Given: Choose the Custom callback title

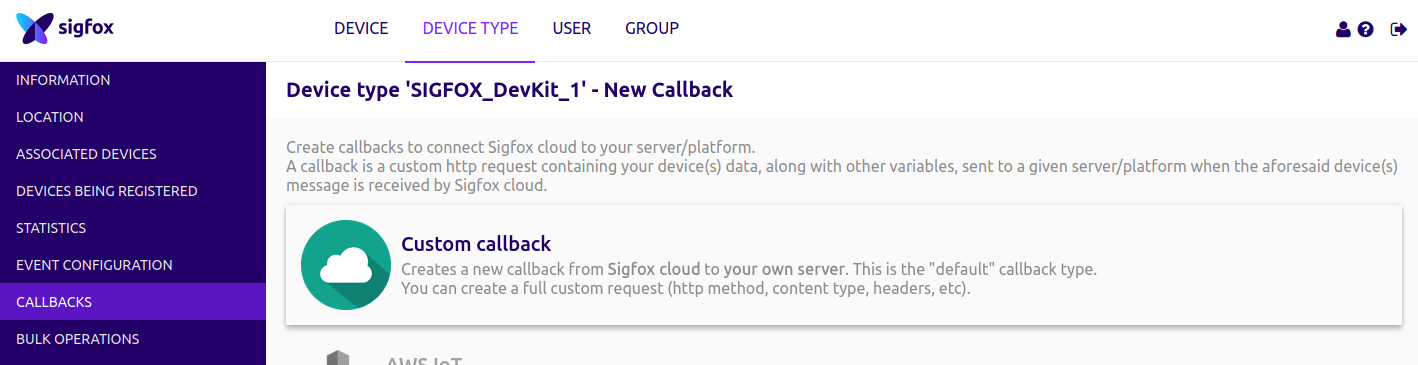Looking at the screenshot, I should pyautogui.click(x=476, y=244).
